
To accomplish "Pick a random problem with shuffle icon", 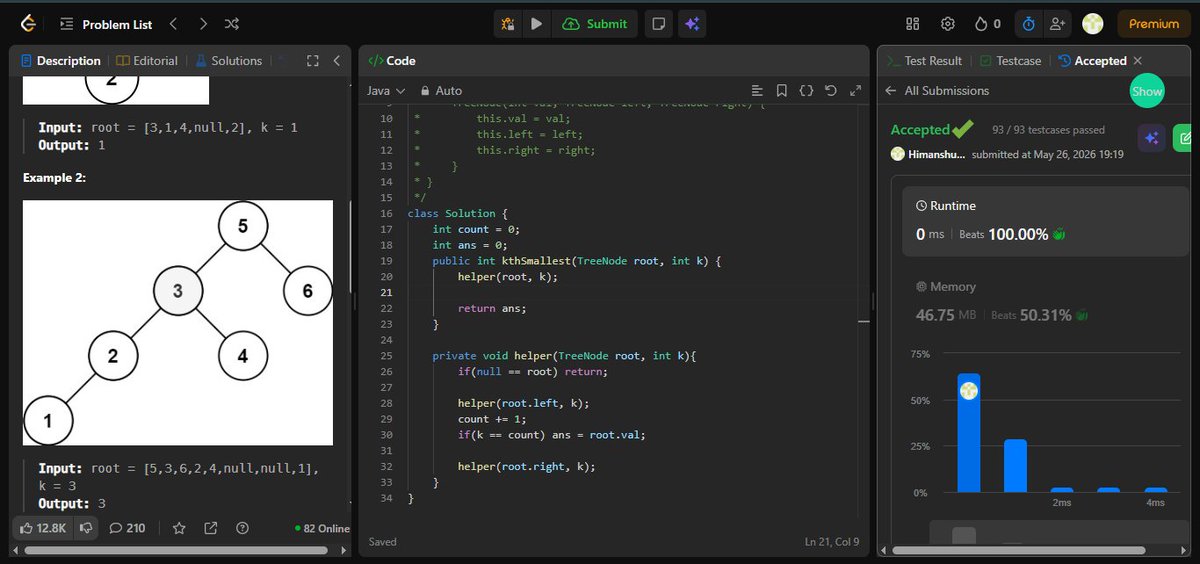I will pos(232,23).
